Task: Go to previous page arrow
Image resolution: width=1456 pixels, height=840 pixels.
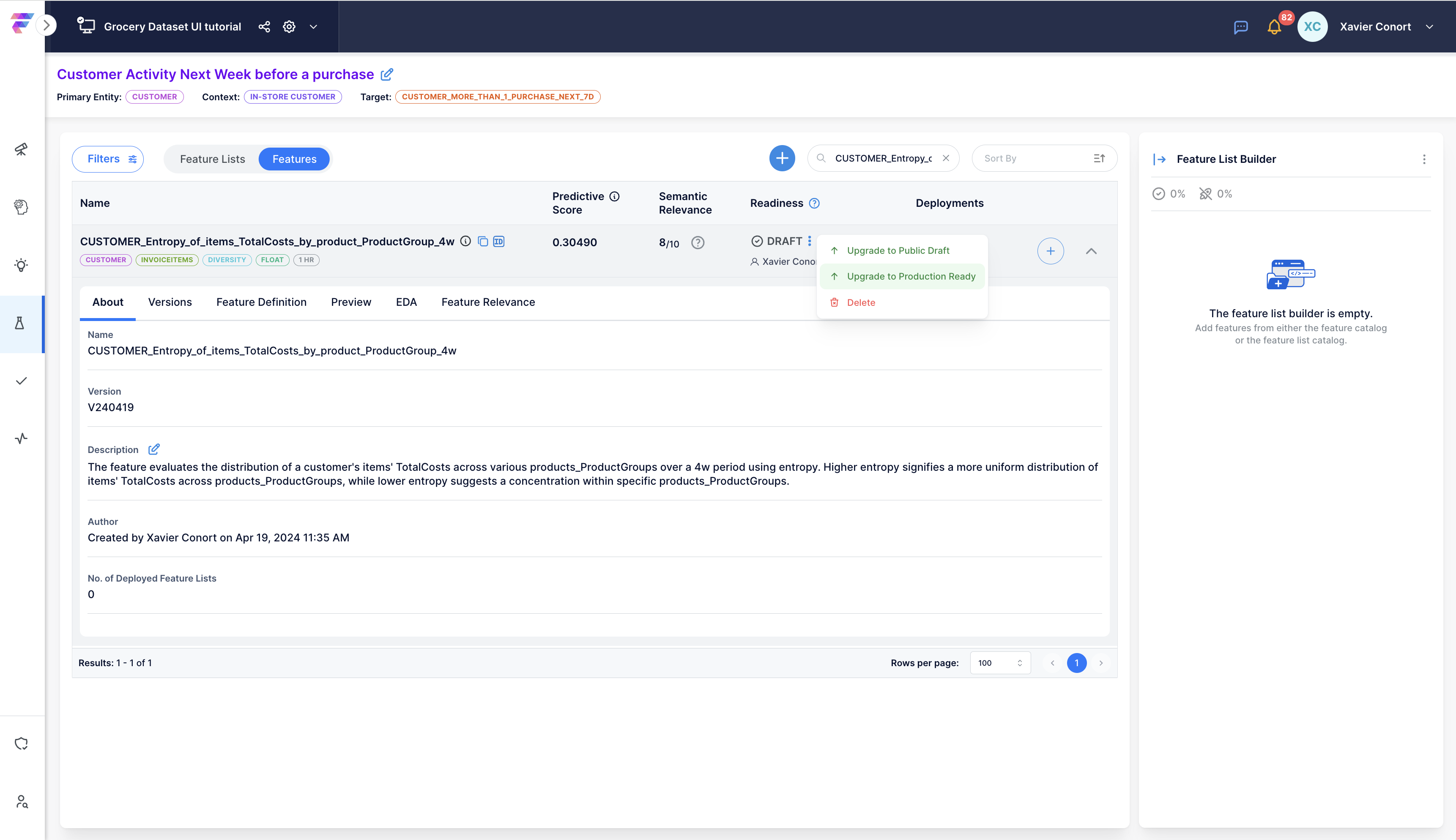Action: (x=1052, y=663)
